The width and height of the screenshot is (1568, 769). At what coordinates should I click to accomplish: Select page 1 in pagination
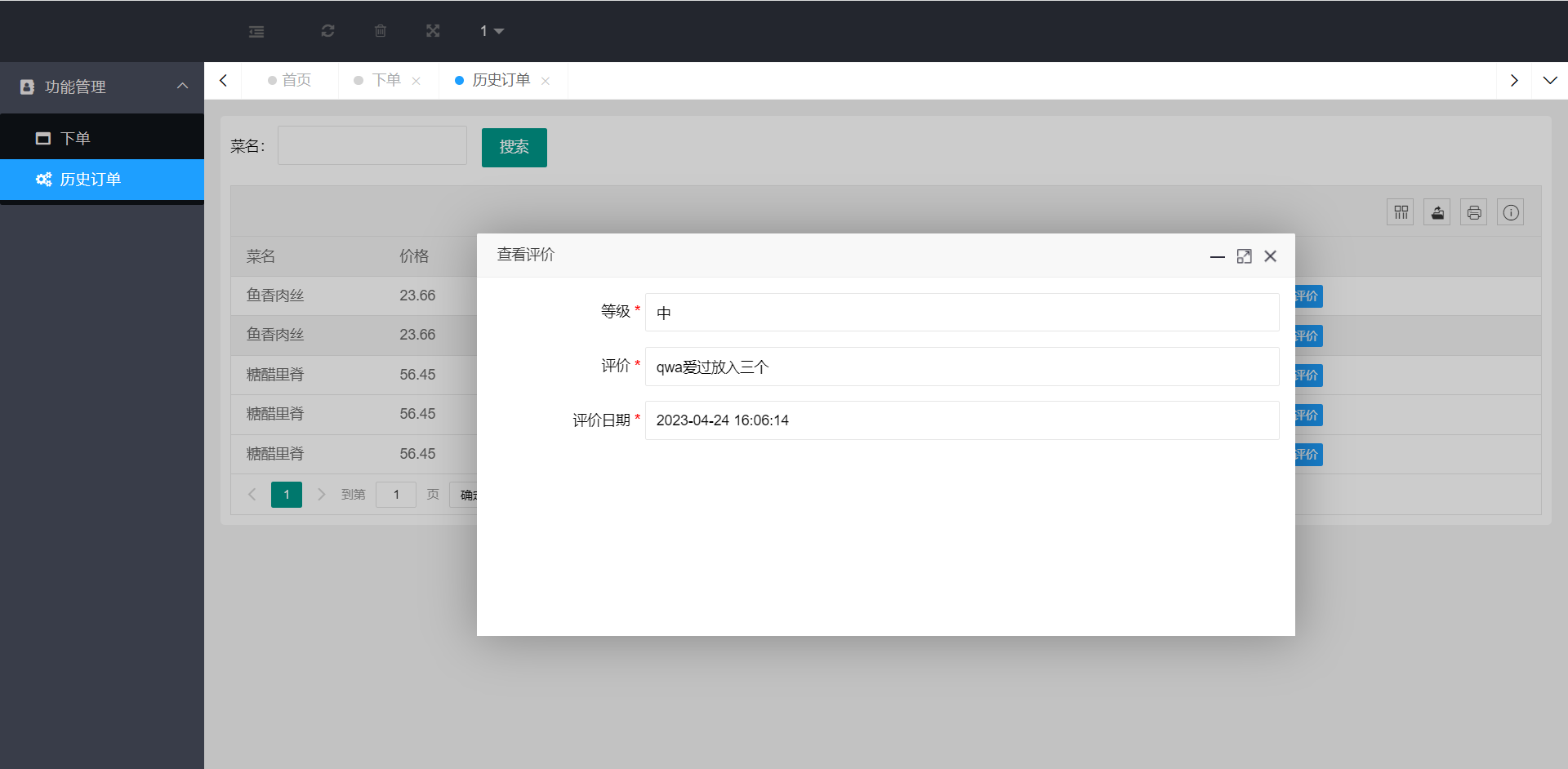point(287,495)
